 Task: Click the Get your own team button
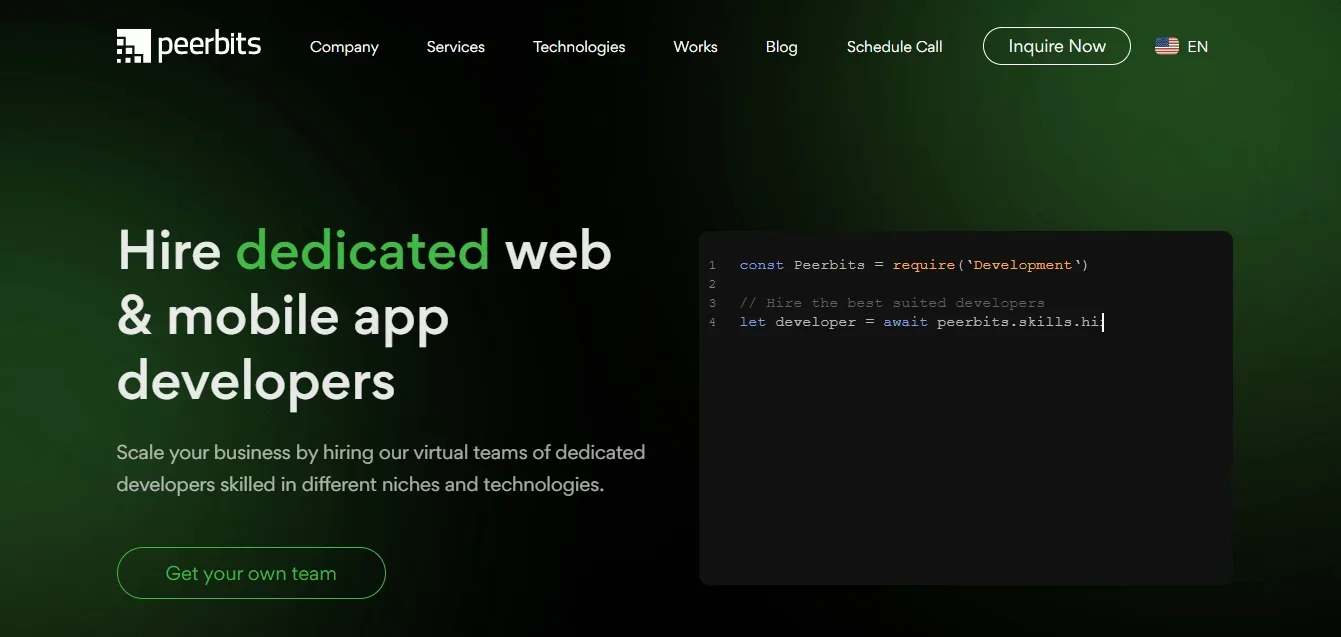point(251,573)
